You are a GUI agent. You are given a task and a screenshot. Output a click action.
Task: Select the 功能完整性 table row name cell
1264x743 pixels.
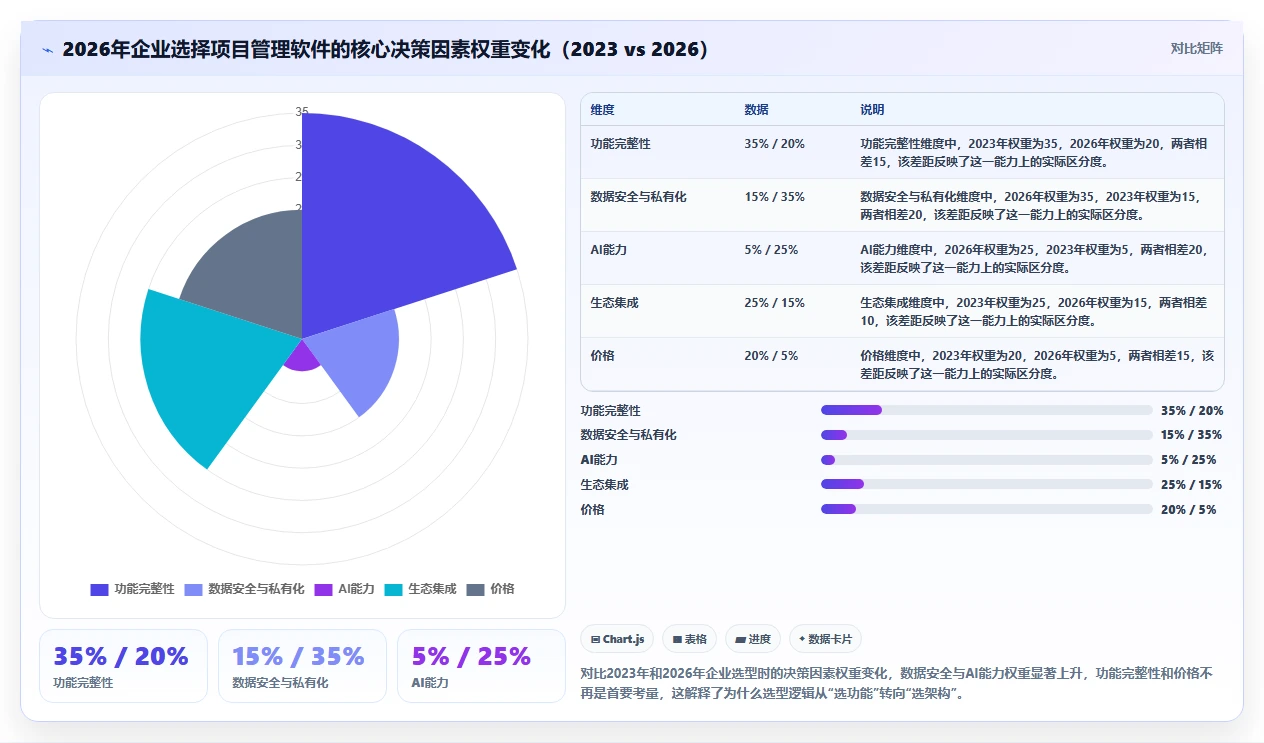click(620, 144)
